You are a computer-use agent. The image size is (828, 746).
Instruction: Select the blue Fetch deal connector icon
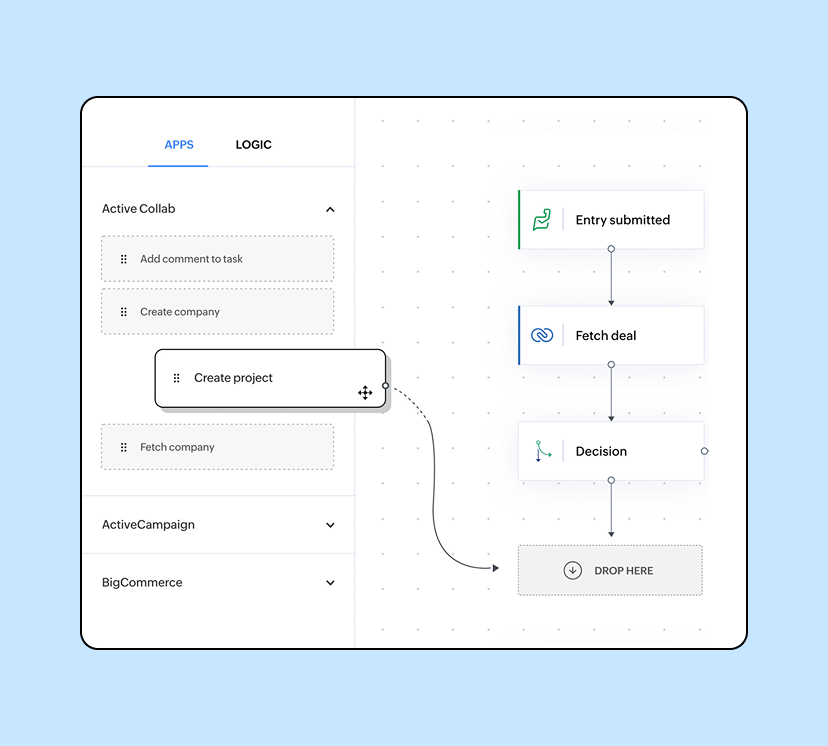(542, 335)
